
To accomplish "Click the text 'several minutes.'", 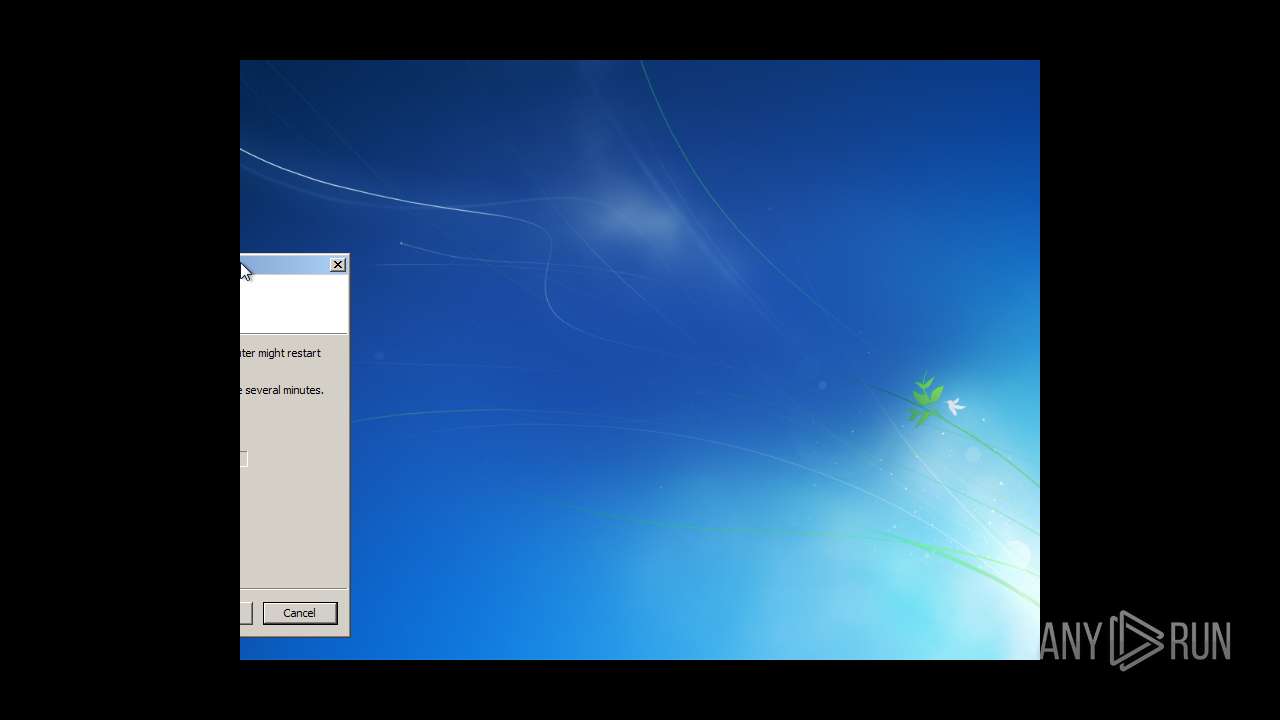I will coord(284,390).
